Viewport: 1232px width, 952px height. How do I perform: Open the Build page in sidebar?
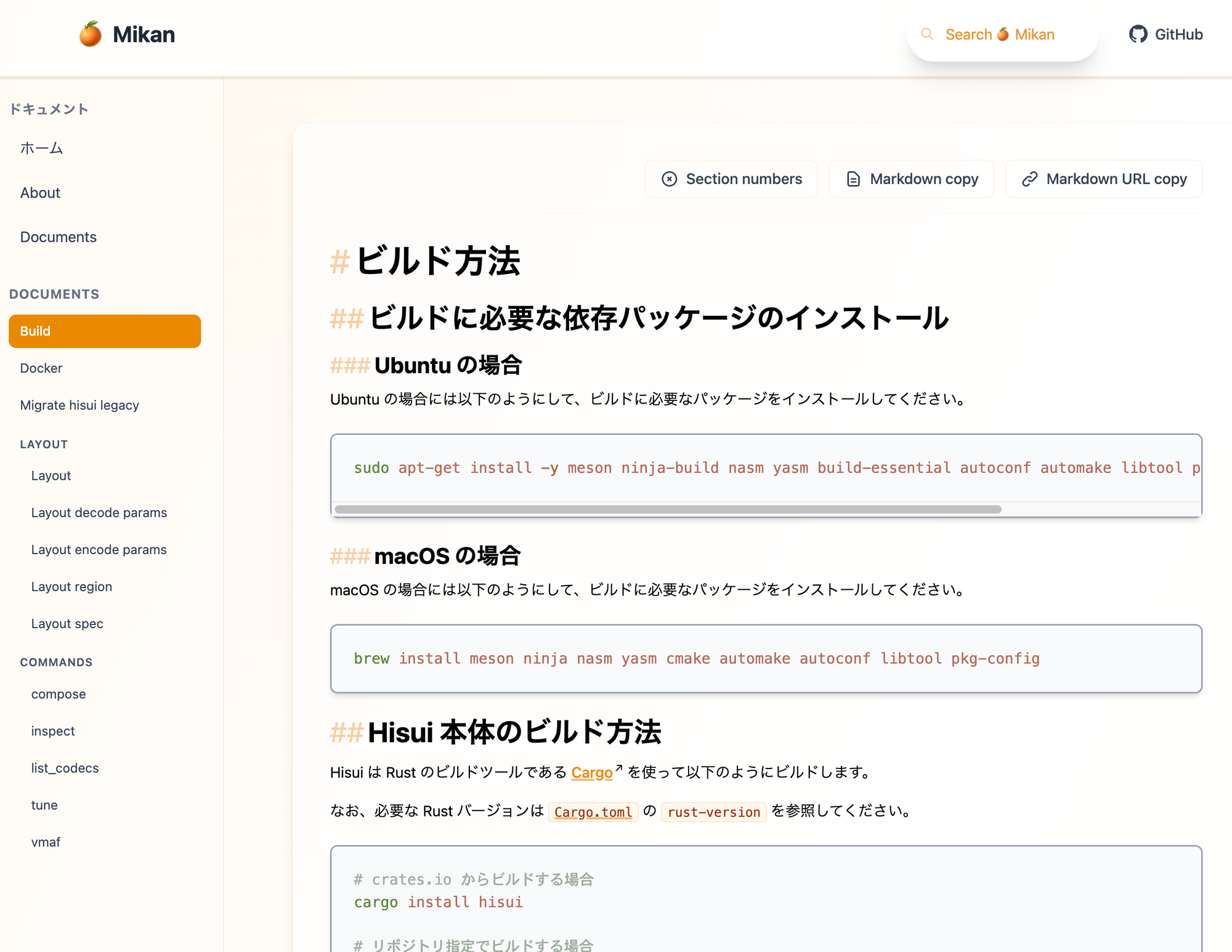coord(105,331)
